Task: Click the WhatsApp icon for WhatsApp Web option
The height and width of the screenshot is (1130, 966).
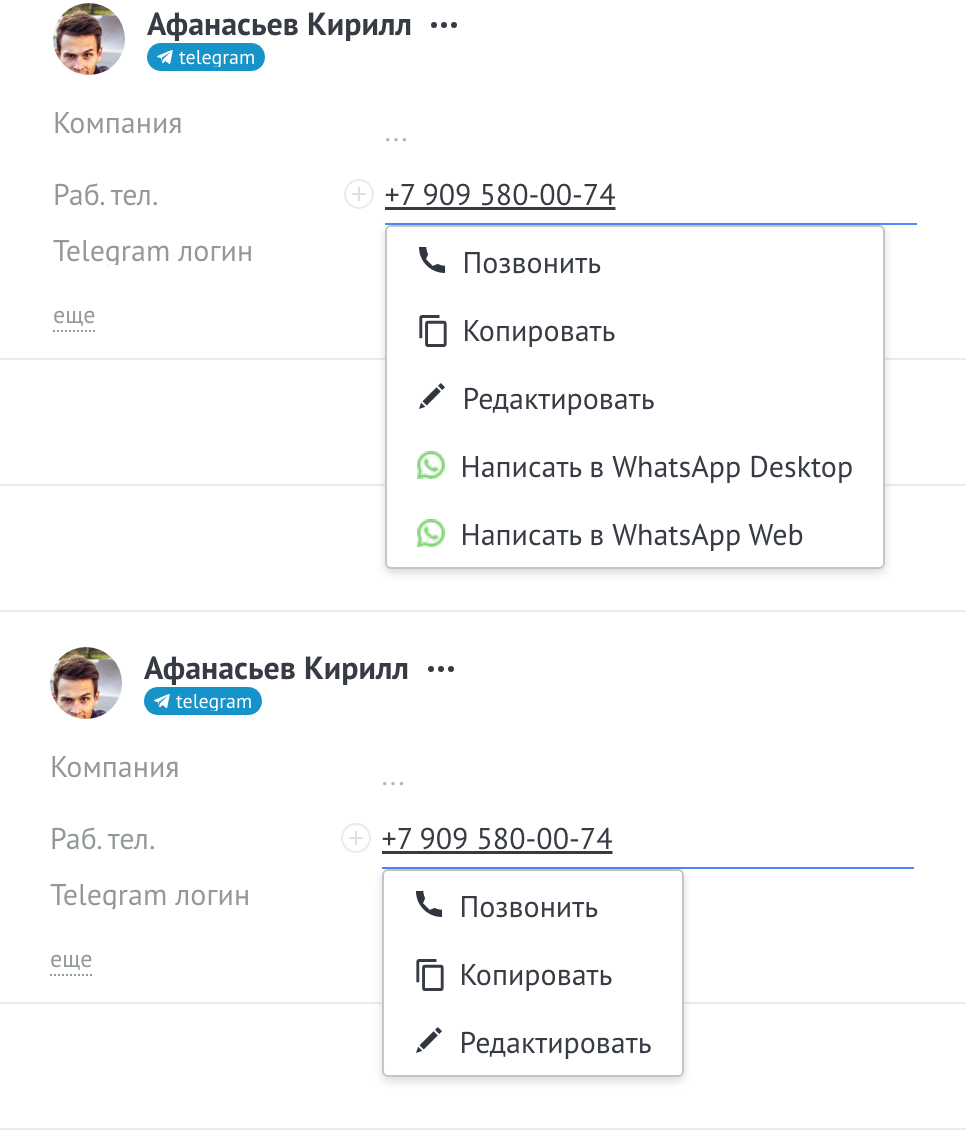Action: click(x=431, y=533)
